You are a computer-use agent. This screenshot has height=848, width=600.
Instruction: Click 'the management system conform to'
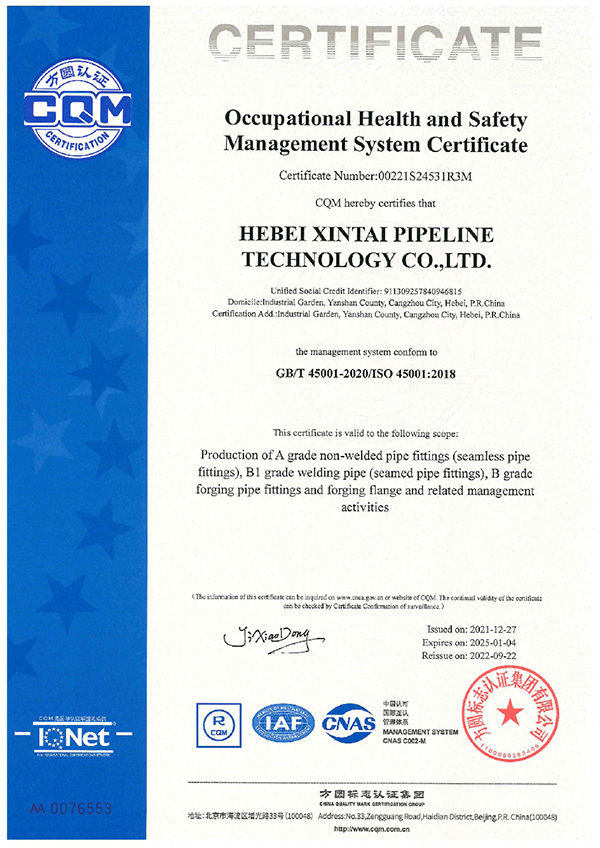(366, 352)
